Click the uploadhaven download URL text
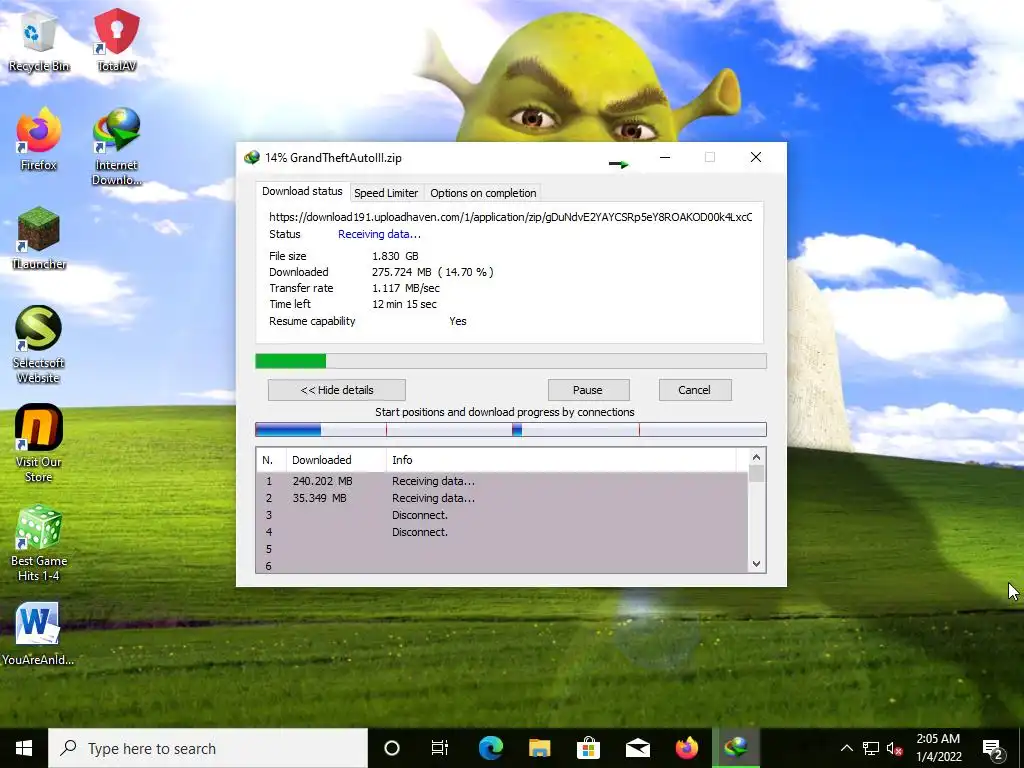This screenshot has height=768, width=1024. coord(511,217)
